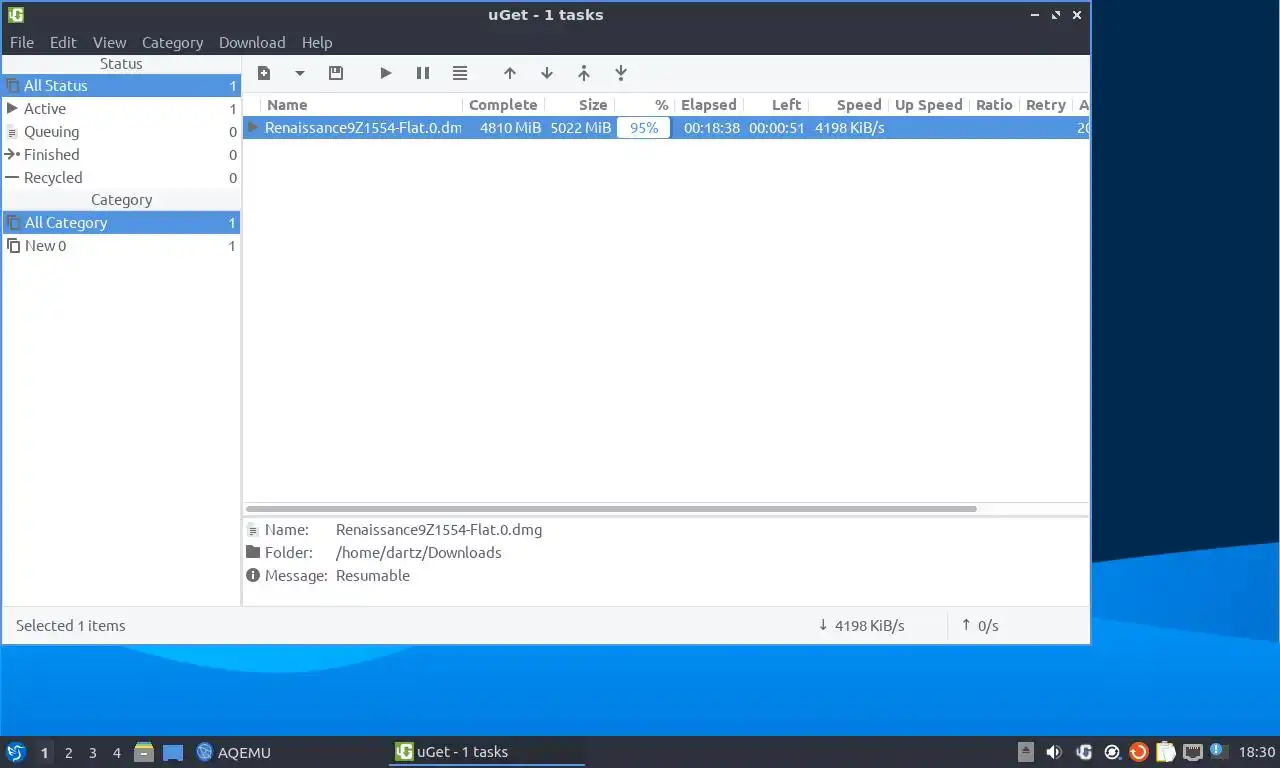
Task: Open the dropdown arrow beside new download
Action: click(x=299, y=73)
